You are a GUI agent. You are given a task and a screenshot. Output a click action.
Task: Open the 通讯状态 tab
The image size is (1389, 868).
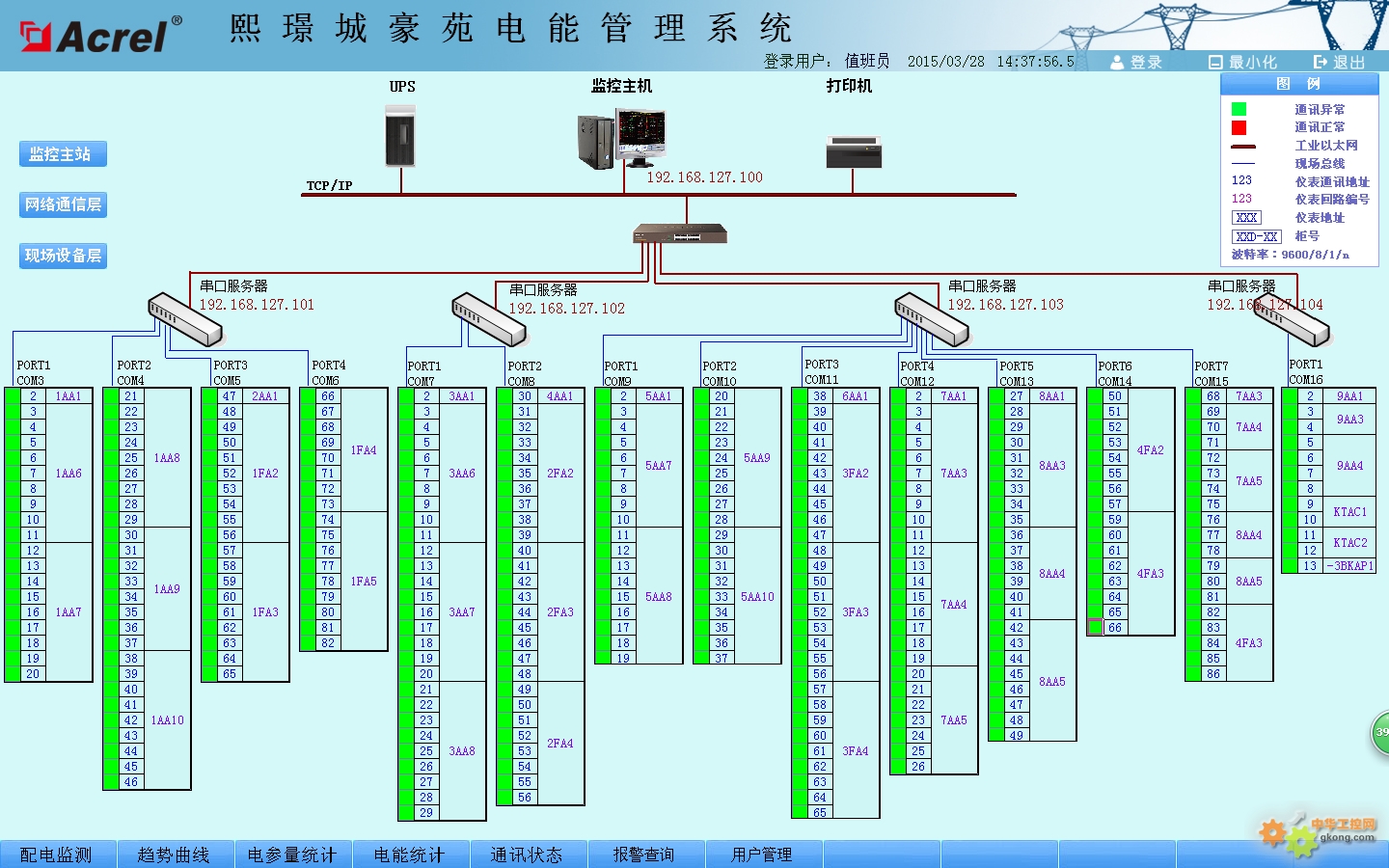(x=528, y=854)
